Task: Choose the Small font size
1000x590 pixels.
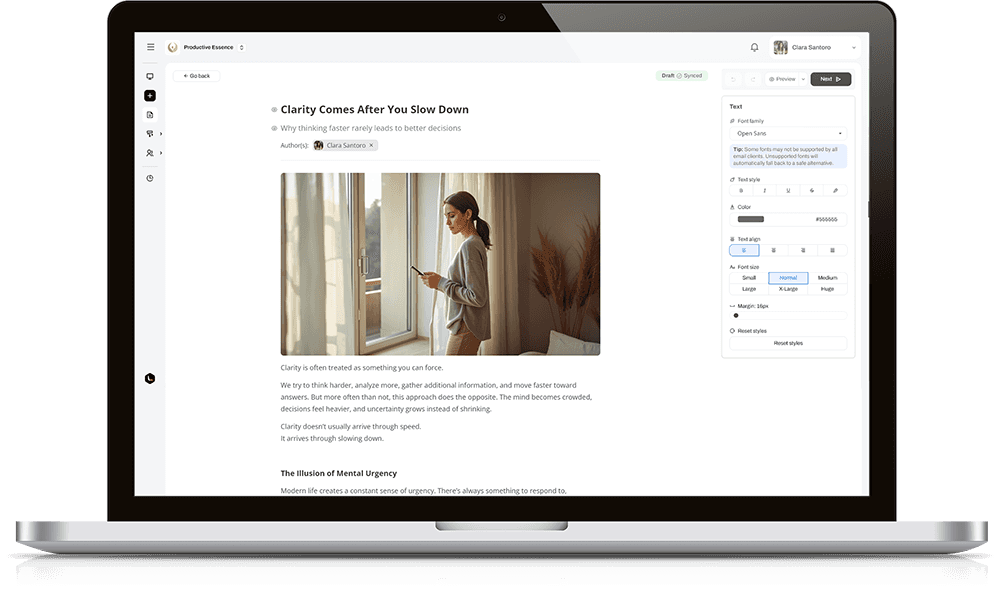Action: (x=749, y=278)
